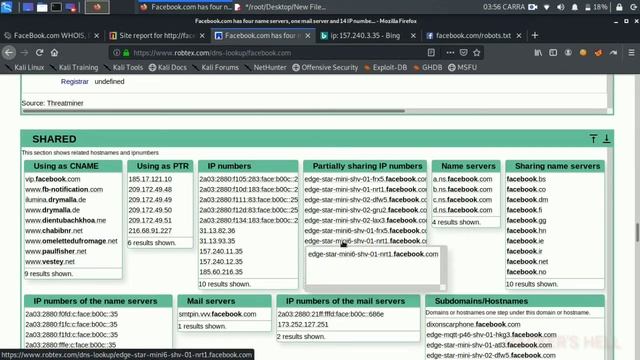Screen dimensions: 640x360
Task: Open www.fb-notification.com link
Action: [x=64, y=189]
